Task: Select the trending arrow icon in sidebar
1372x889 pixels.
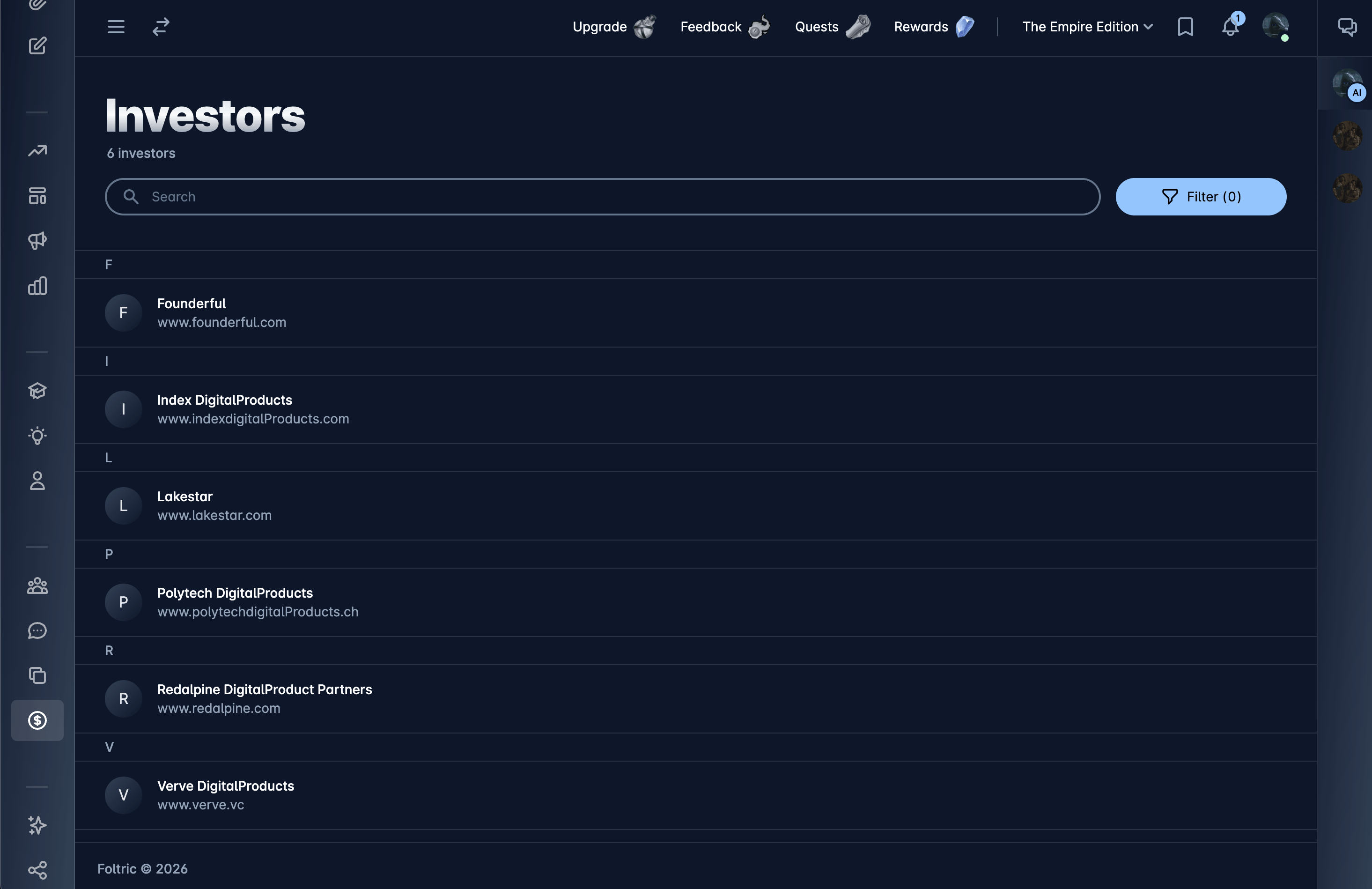Action: [37, 151]
